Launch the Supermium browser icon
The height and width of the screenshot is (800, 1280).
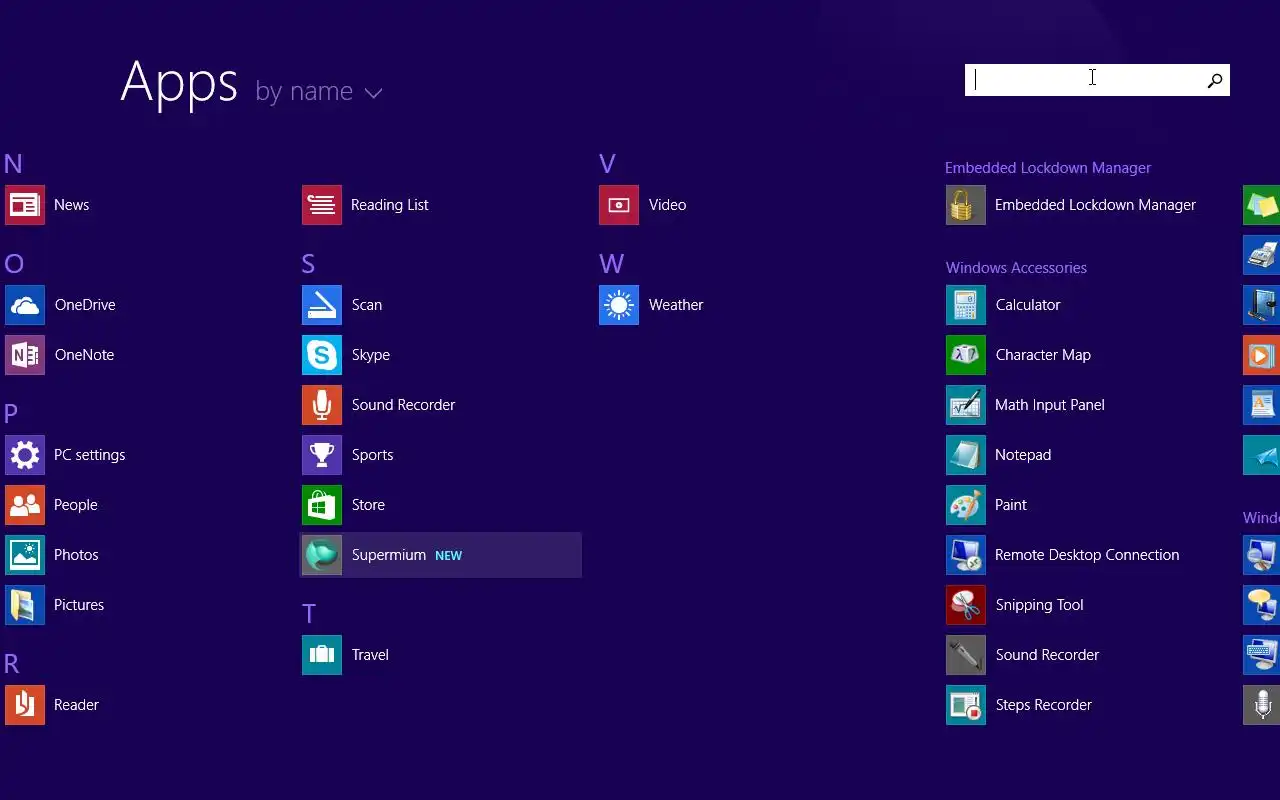(322, 555)
